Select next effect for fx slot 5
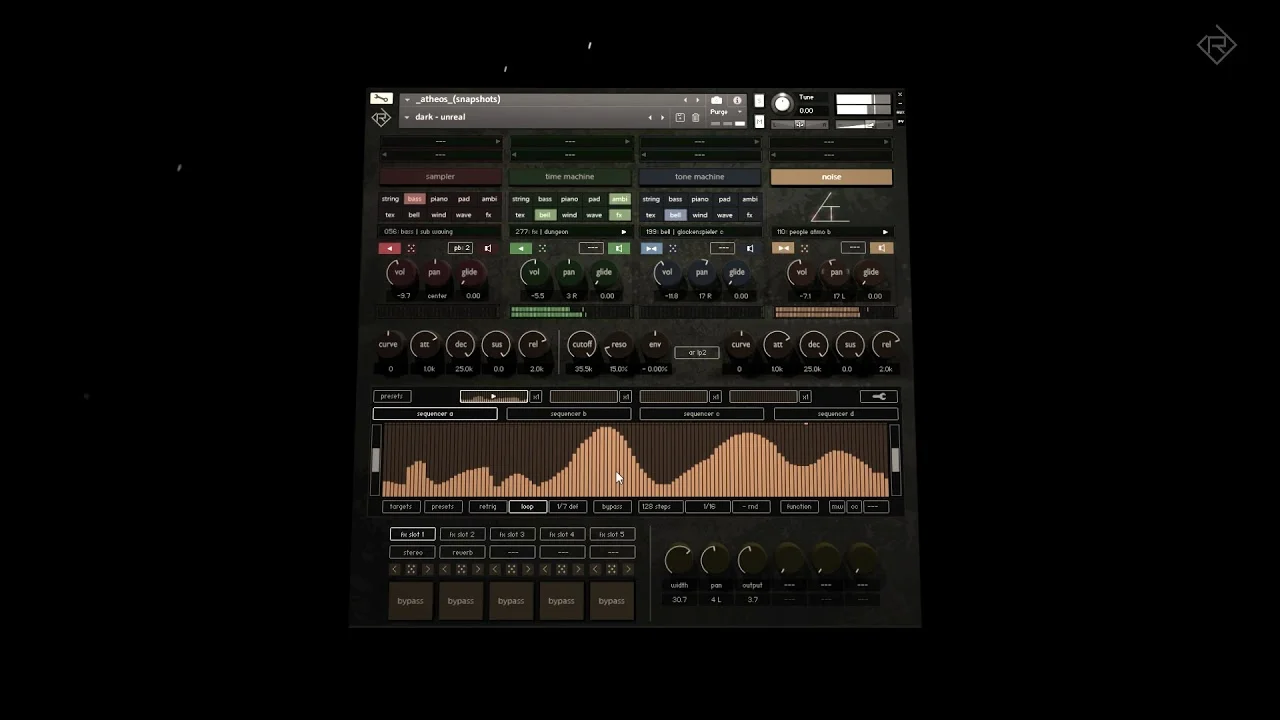The height and width of the screenshot is (720, 1280). (x=628, y=569)
